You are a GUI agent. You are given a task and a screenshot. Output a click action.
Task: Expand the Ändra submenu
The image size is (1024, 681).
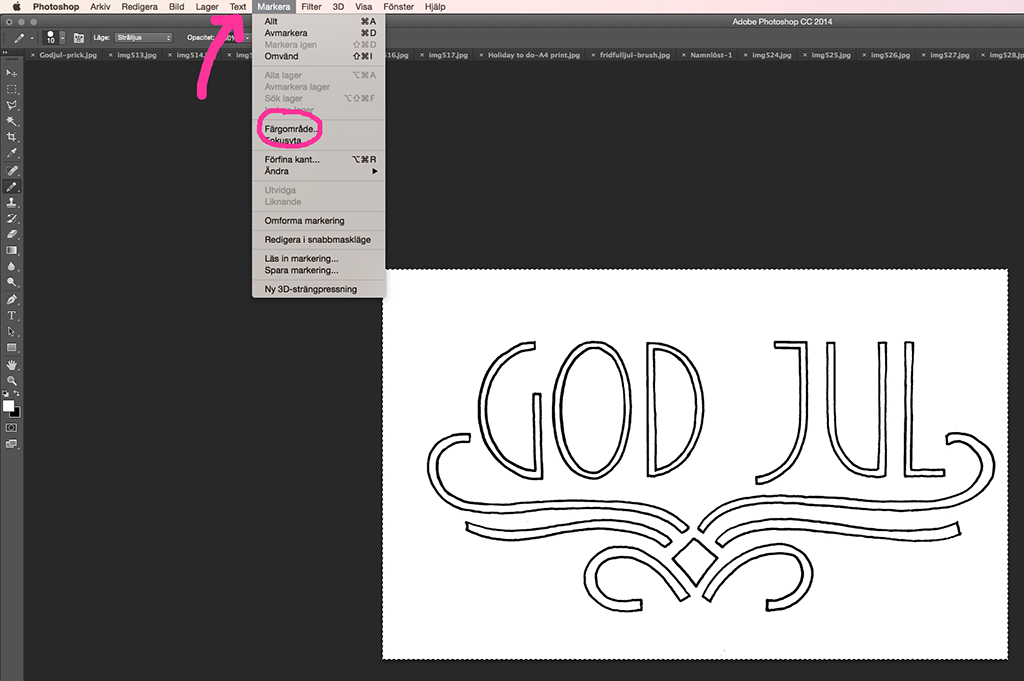319,171
